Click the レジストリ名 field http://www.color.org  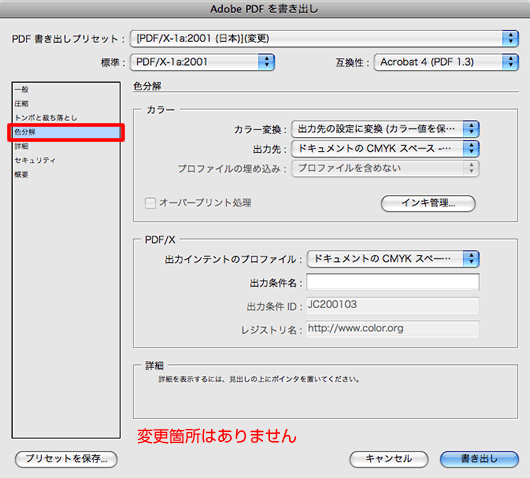coord(393,329)
